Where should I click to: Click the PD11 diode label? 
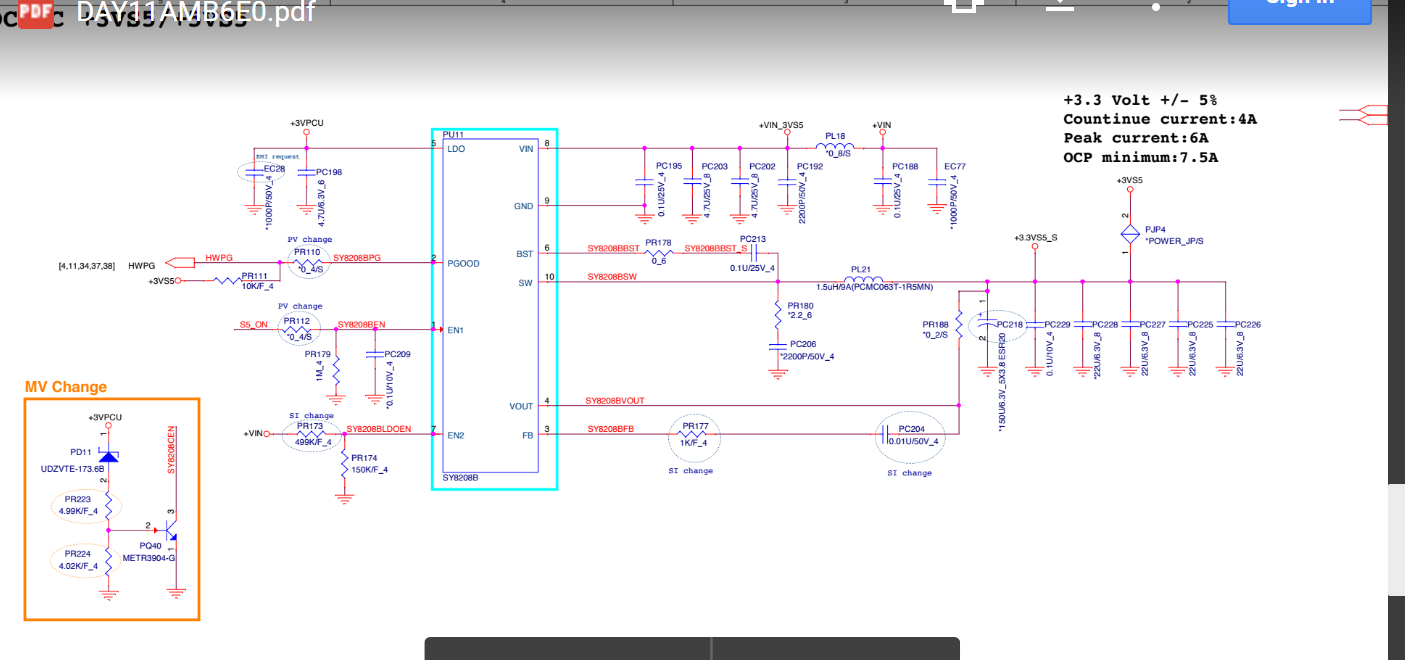81,454
